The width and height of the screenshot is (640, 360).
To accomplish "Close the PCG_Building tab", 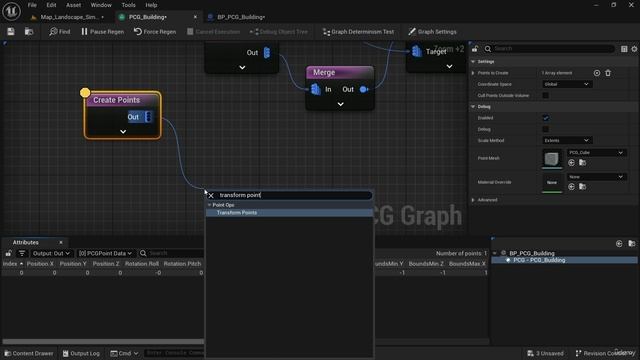I will 195,17.
